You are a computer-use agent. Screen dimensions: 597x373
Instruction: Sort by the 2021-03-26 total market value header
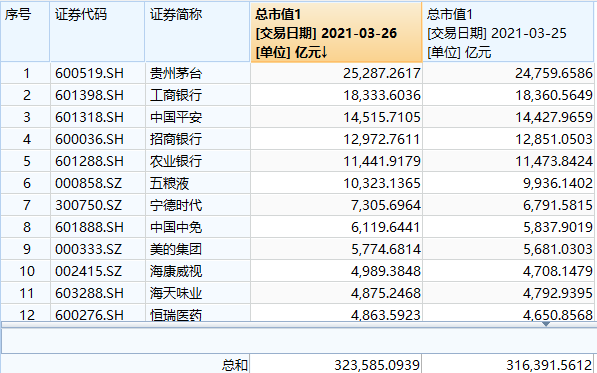point(336,32)
